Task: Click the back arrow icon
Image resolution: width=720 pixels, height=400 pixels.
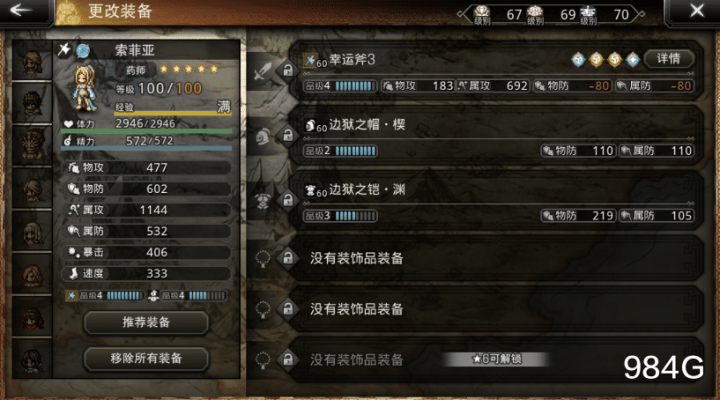Action: [x=21, y=10]
